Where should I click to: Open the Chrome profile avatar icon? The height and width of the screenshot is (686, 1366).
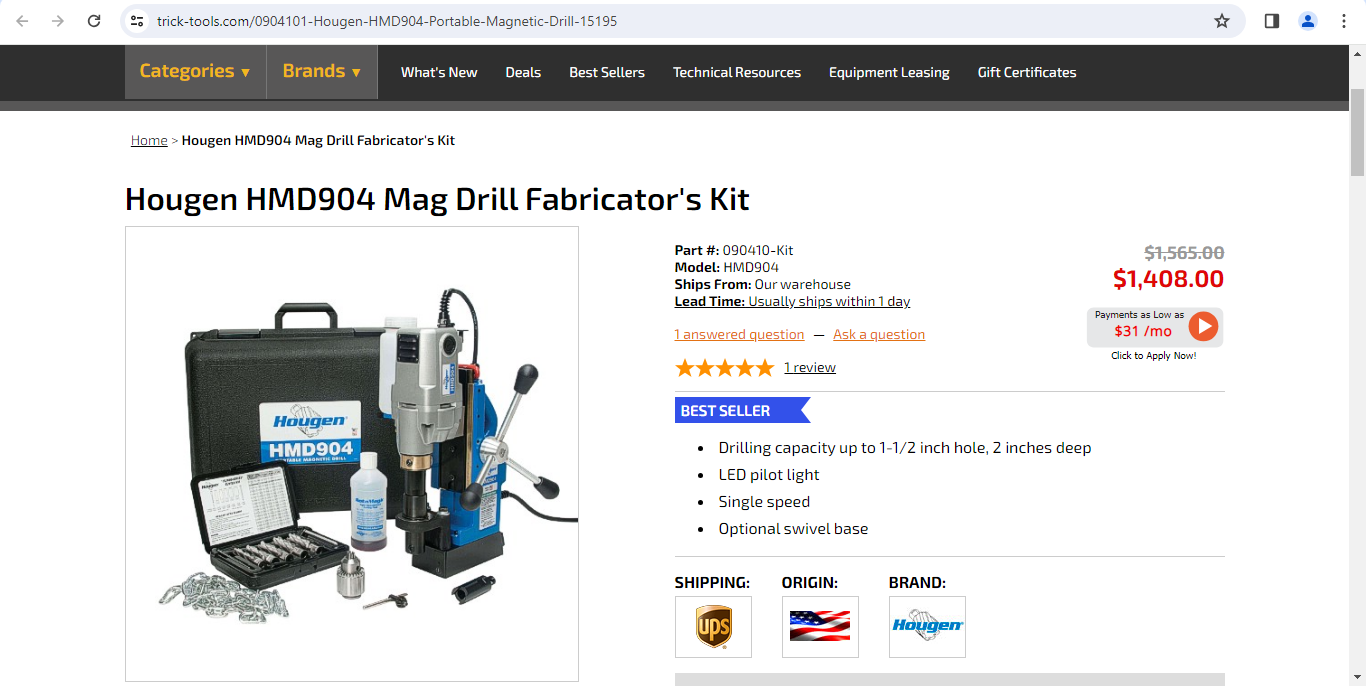click(x=1308, y=21)
